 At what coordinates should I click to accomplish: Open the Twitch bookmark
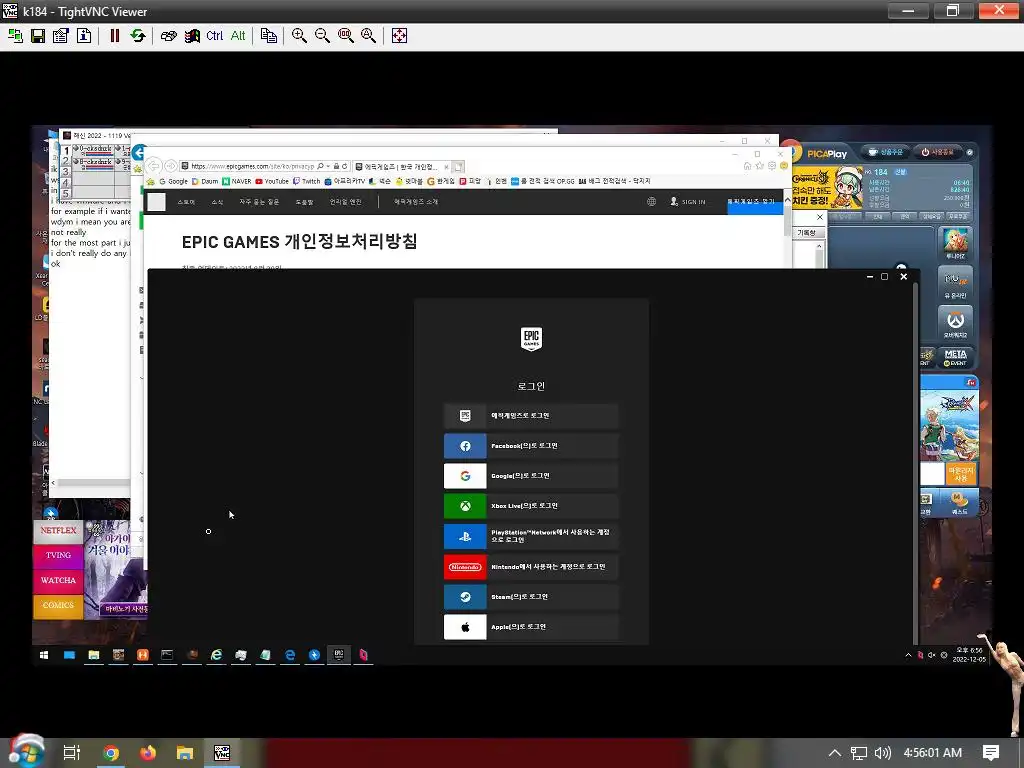tap(306, 182)
